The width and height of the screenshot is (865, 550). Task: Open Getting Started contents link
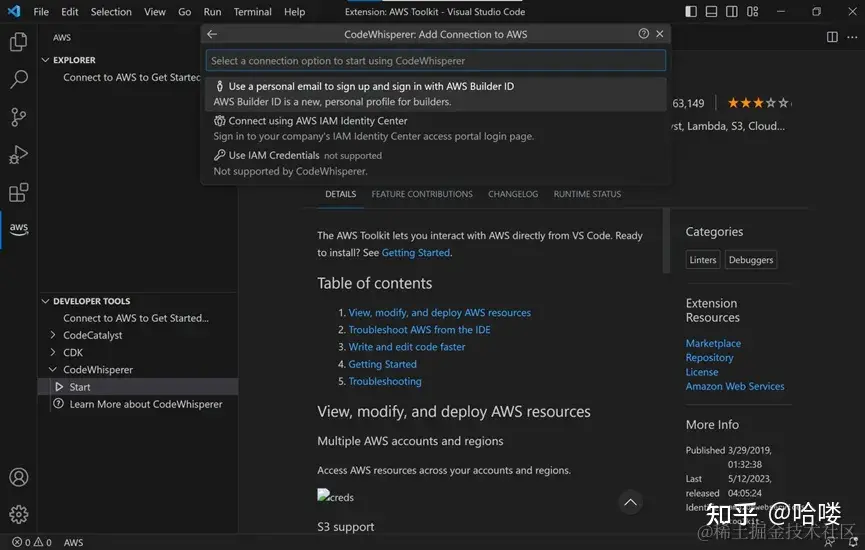pos(382,364)
